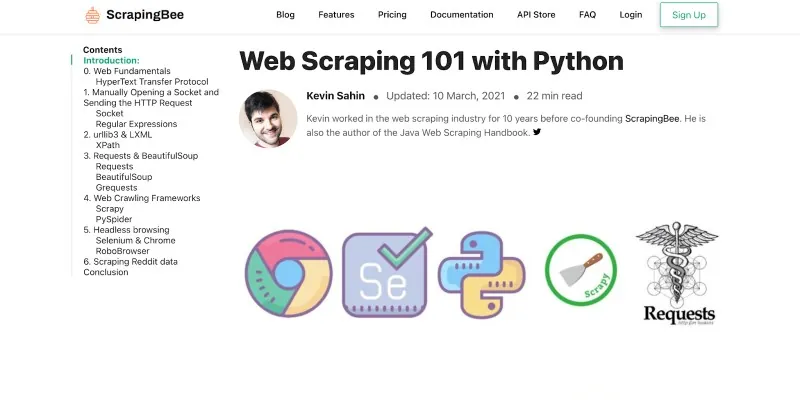Jump to the Grequests subsection
Image resolution: width=800 pixels, height=410 pixels.
[116, 188]
